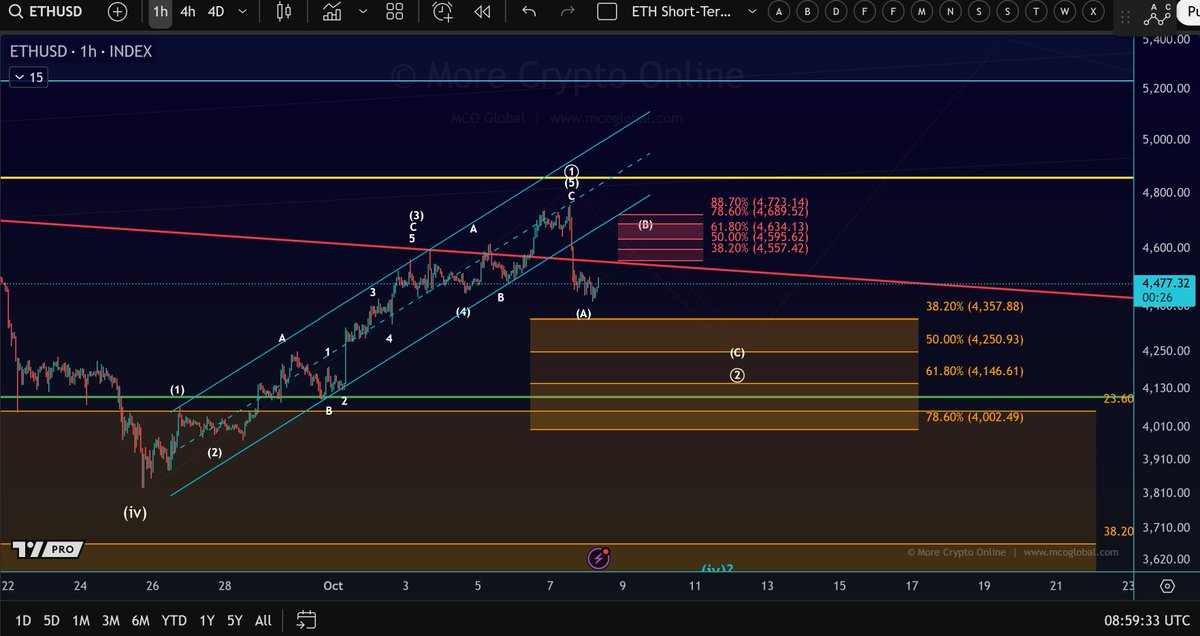
Task: Select the 4D chart interval
Action: [216, 12]
